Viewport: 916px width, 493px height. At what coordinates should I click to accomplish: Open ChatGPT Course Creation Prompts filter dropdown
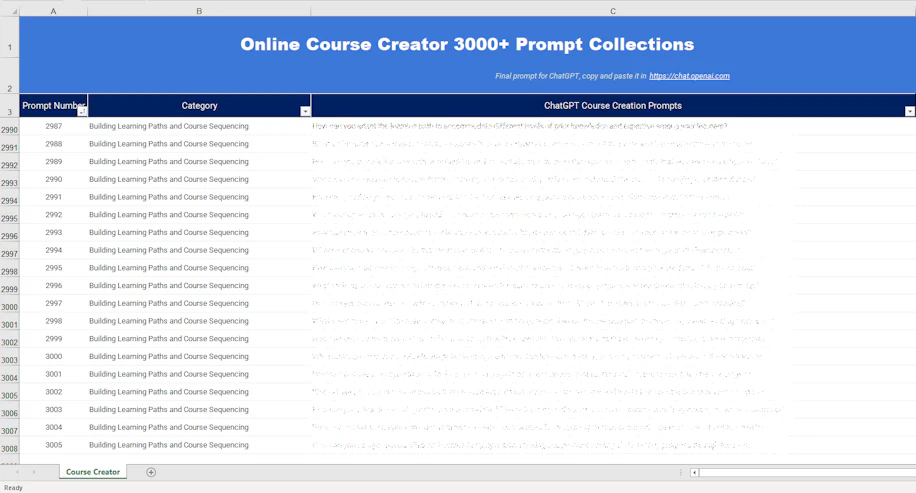pos(909,112)
